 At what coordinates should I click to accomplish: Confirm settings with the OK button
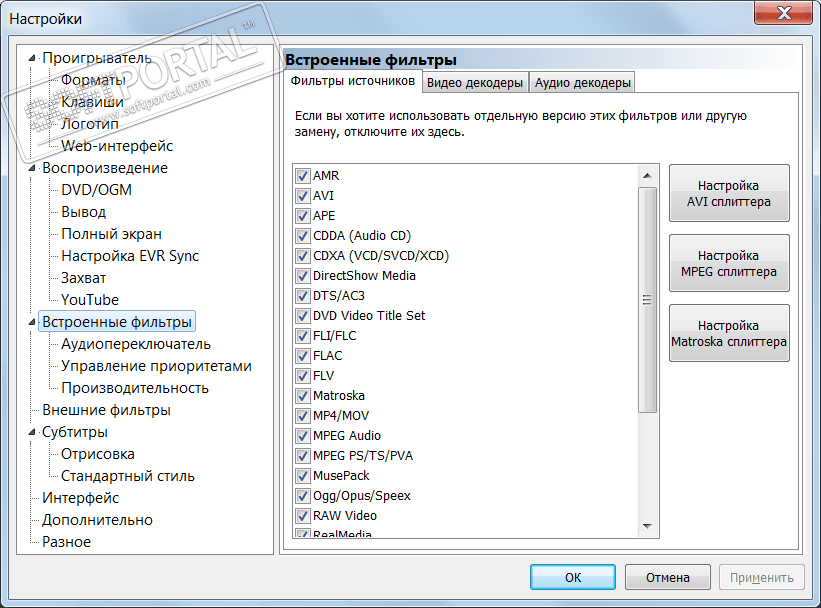(x=573, y=577)
